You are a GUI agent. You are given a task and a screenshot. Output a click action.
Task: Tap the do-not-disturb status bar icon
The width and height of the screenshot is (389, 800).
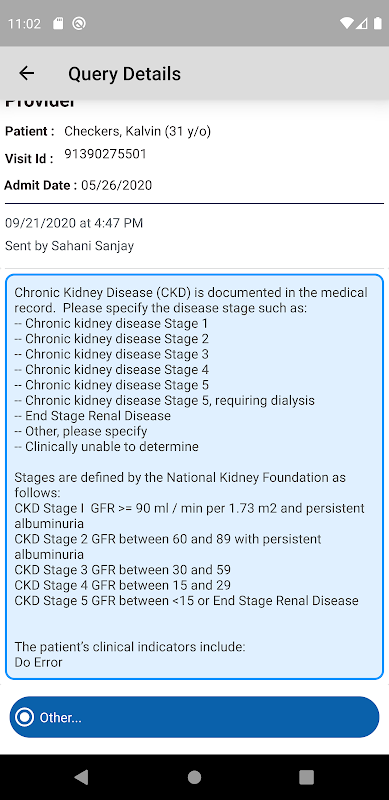(79, 23)
